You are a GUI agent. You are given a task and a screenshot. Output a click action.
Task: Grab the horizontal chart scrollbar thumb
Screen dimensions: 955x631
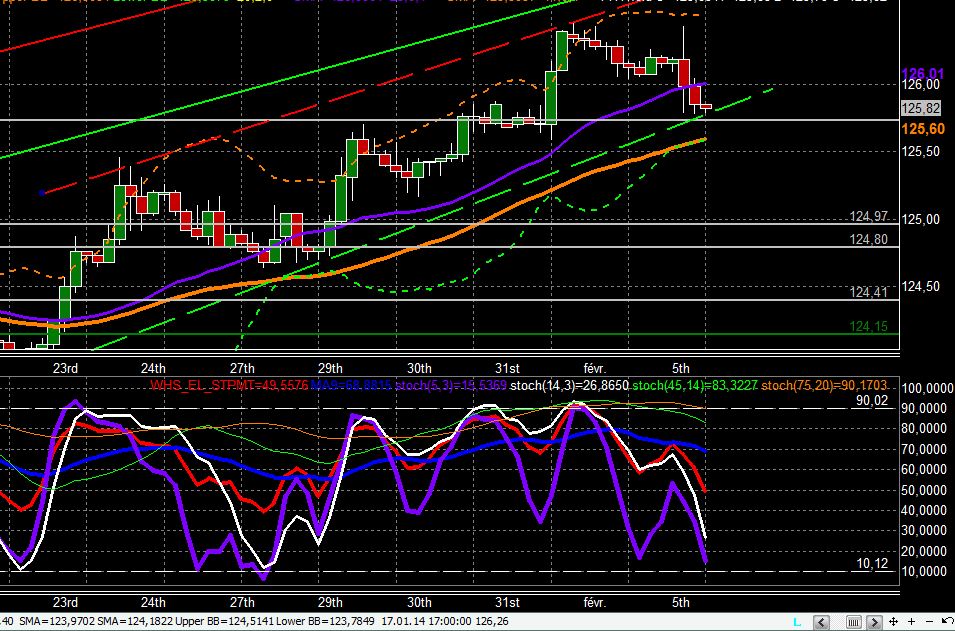(x=854, y=622)
